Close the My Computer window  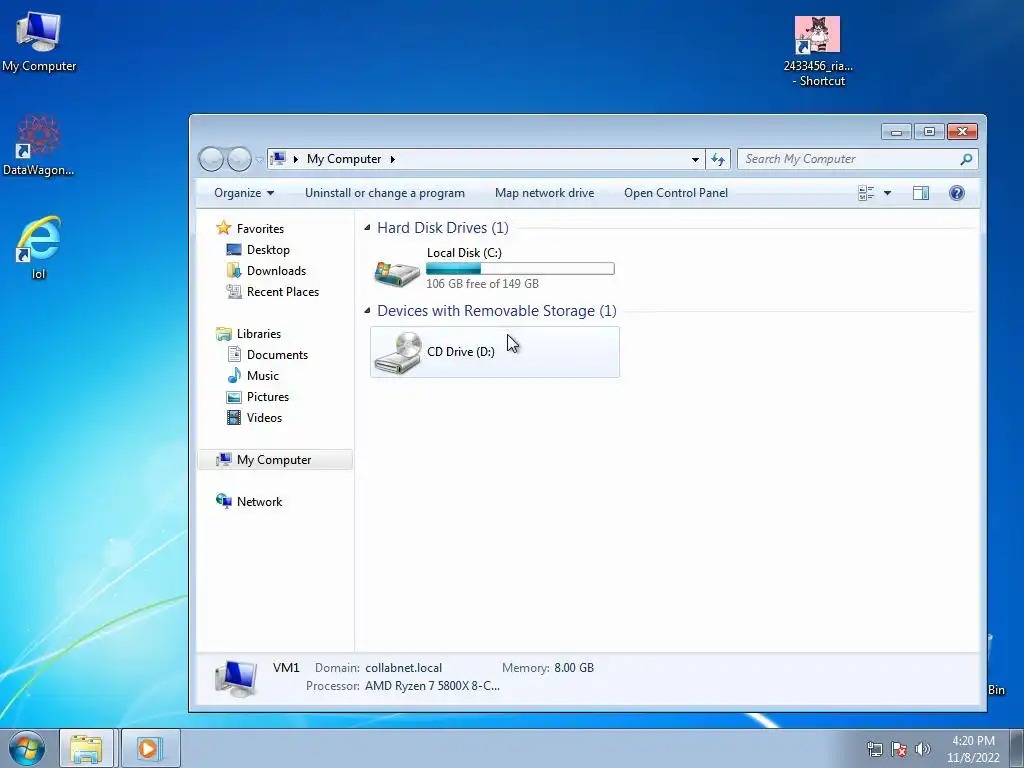coord(962,132)
